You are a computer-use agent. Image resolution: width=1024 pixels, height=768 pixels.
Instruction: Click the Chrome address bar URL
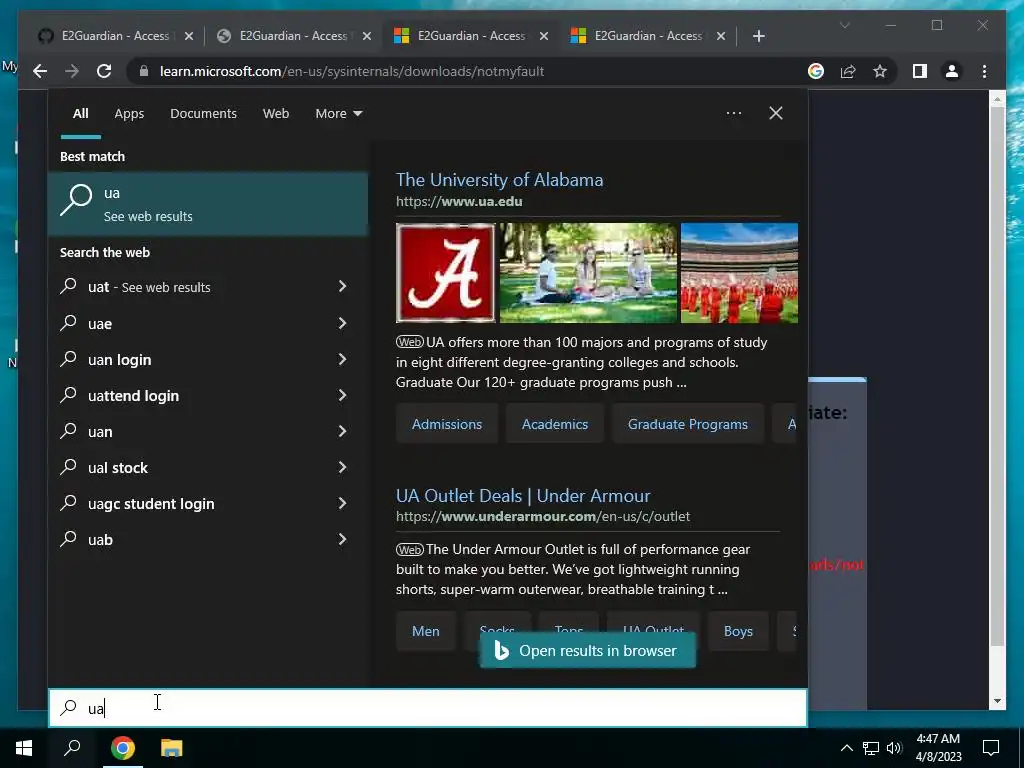point(352,71)
